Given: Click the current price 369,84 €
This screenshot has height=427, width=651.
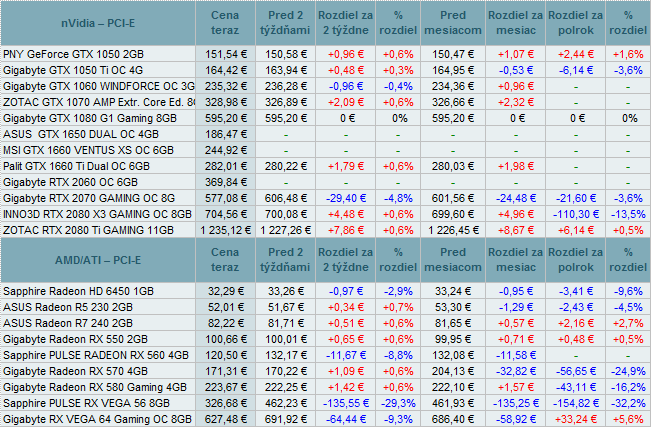Looking at the screenshot, I should click(x=225, y=182).
